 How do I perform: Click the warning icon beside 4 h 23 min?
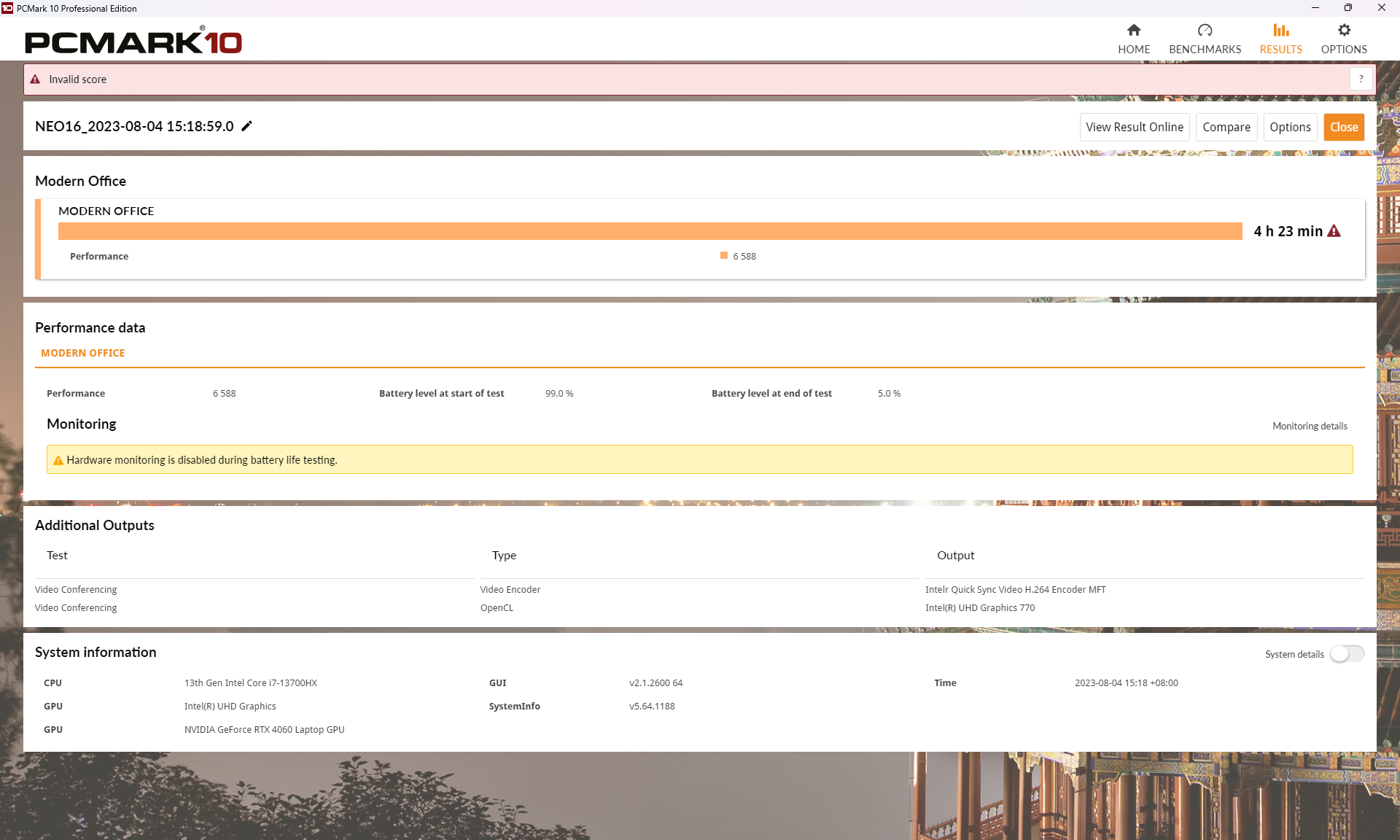pos(1334,231)
